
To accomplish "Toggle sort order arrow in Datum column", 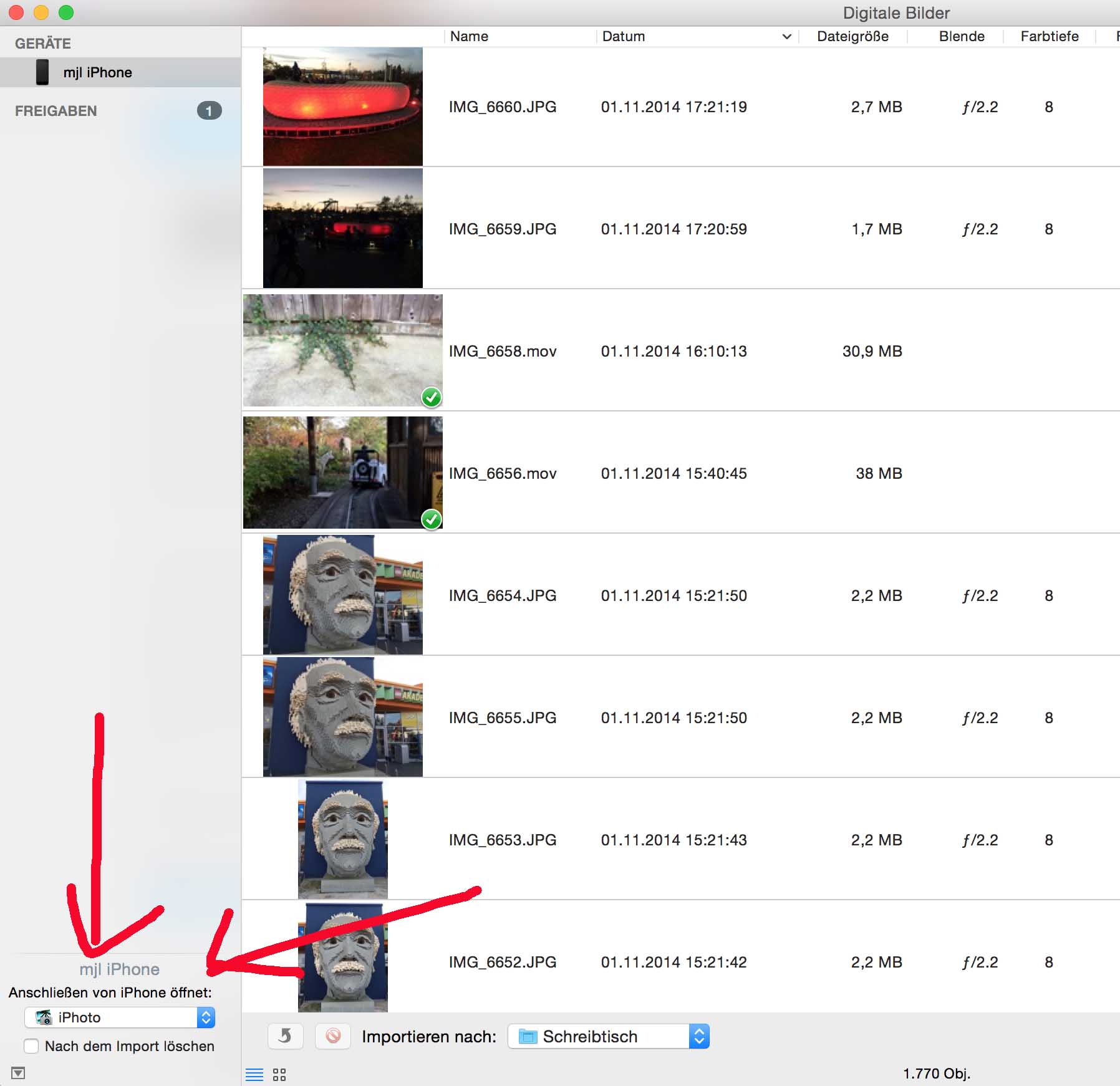I will (x=786, y=37).
